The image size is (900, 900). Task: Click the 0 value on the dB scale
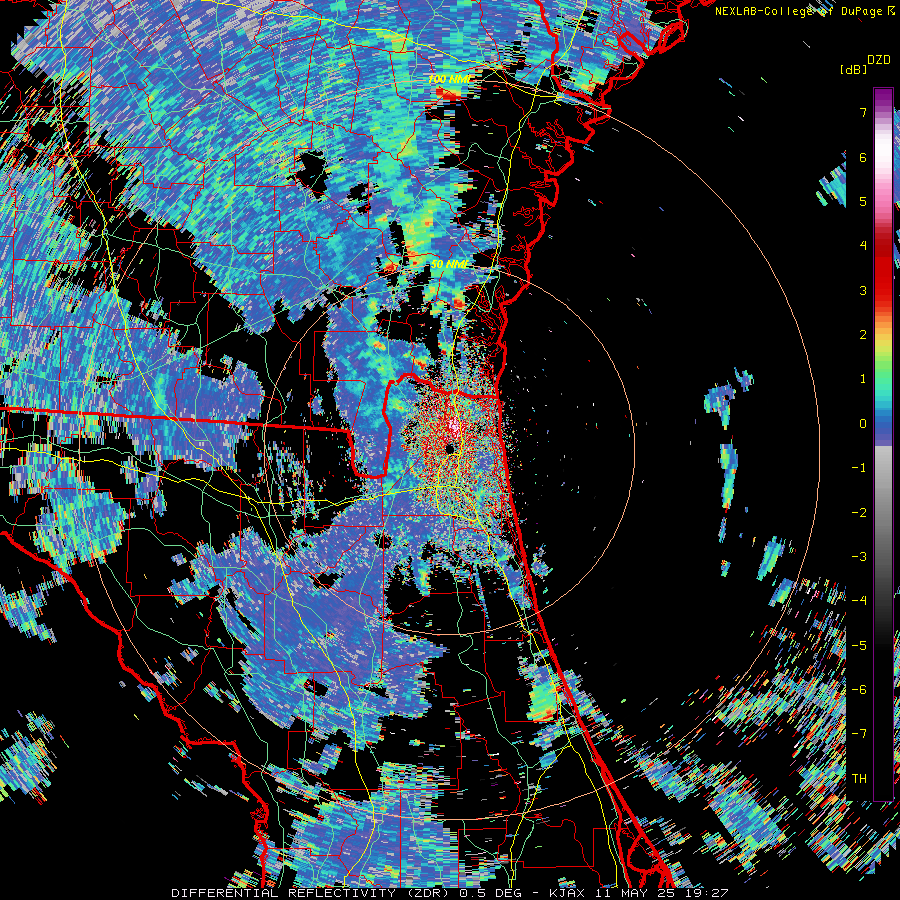(863, 424)
